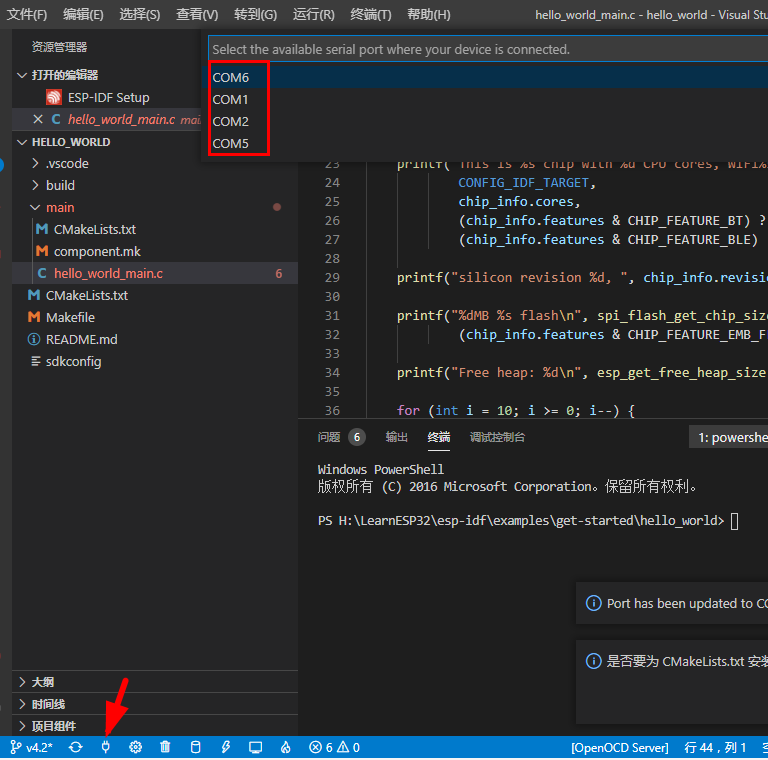This screenshot has height=760, width=768.
Task: Collapse the HELLO_WORLD folder section
Action: click(22, 142)
